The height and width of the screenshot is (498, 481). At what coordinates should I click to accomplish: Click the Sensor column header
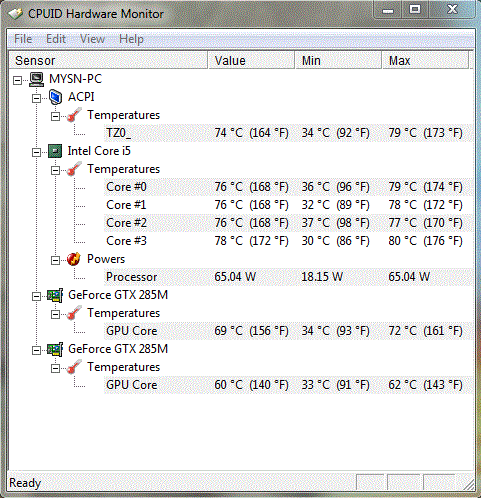click(108, 60)
